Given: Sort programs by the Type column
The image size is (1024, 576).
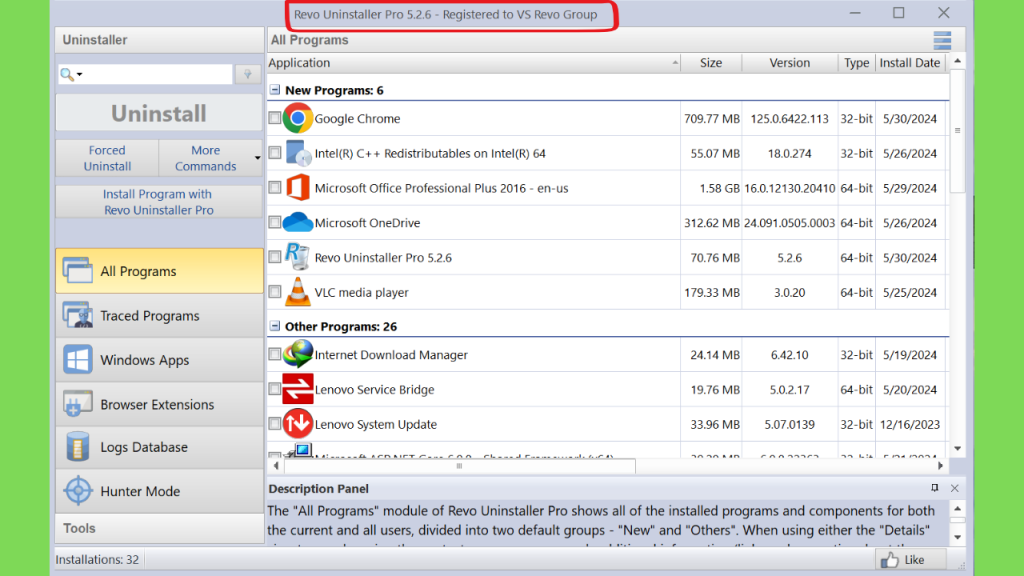Looking at the screenshot, I should (856, 63).
